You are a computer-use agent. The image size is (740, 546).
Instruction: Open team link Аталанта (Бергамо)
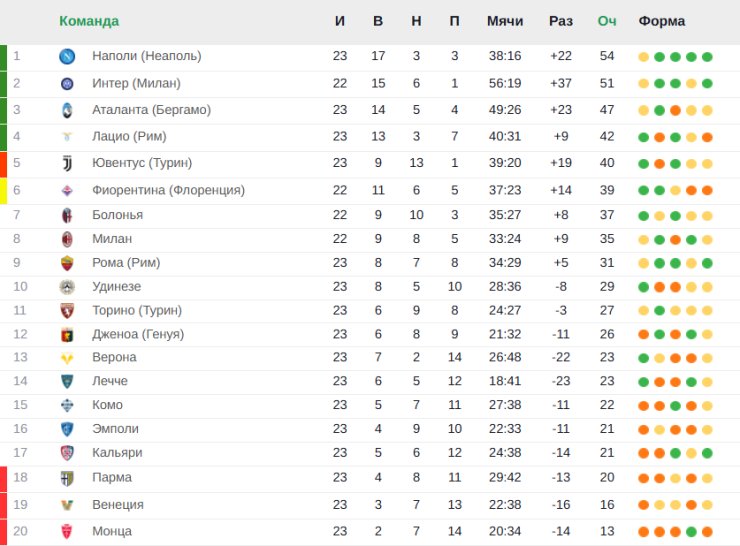[x=151, y=110]
